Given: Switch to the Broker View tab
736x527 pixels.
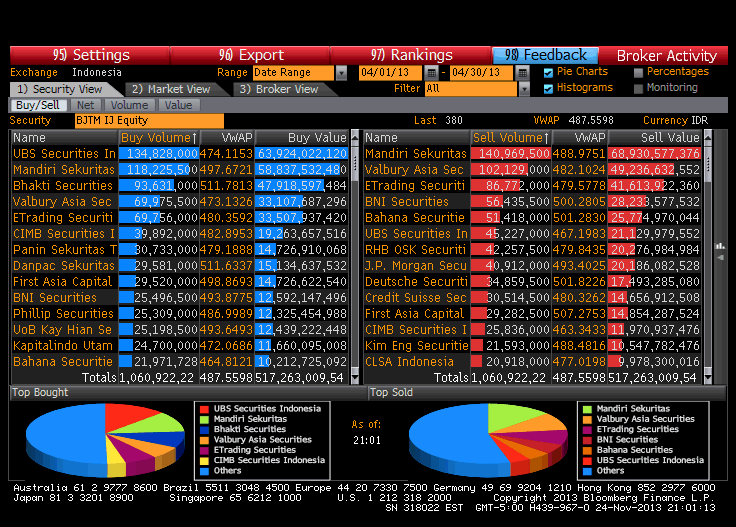Looking at the screenshot, I should coord(278,89).
